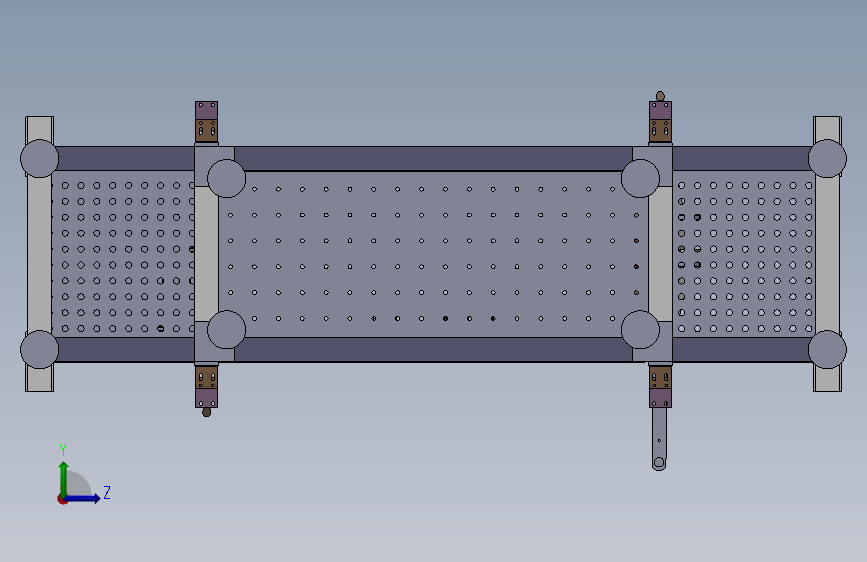This screenshot has width=867, height=562.
Task: Select the round knob atop the top-right clamp
Action: point(660,96)
